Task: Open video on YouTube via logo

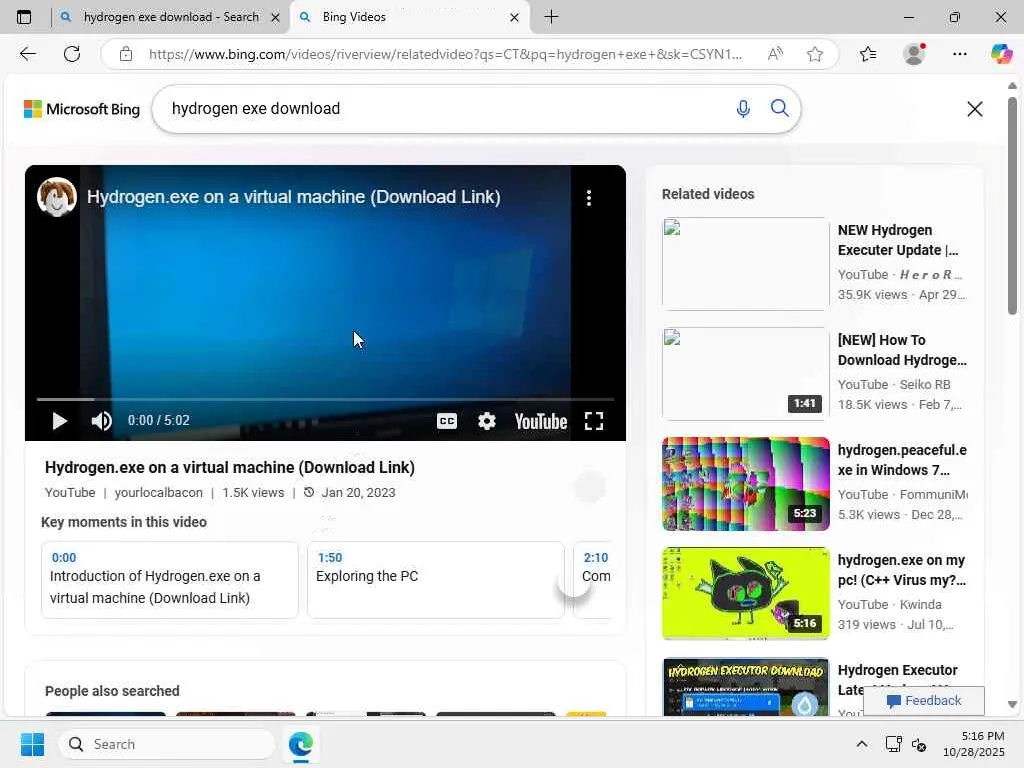Action: pos(541,421)
